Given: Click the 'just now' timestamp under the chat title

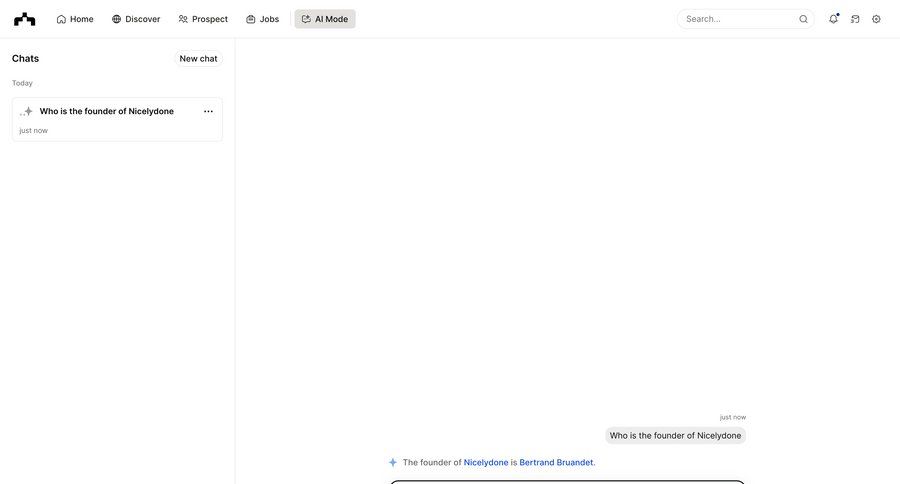Looking at the screenshot, I should tap(33, 130).
